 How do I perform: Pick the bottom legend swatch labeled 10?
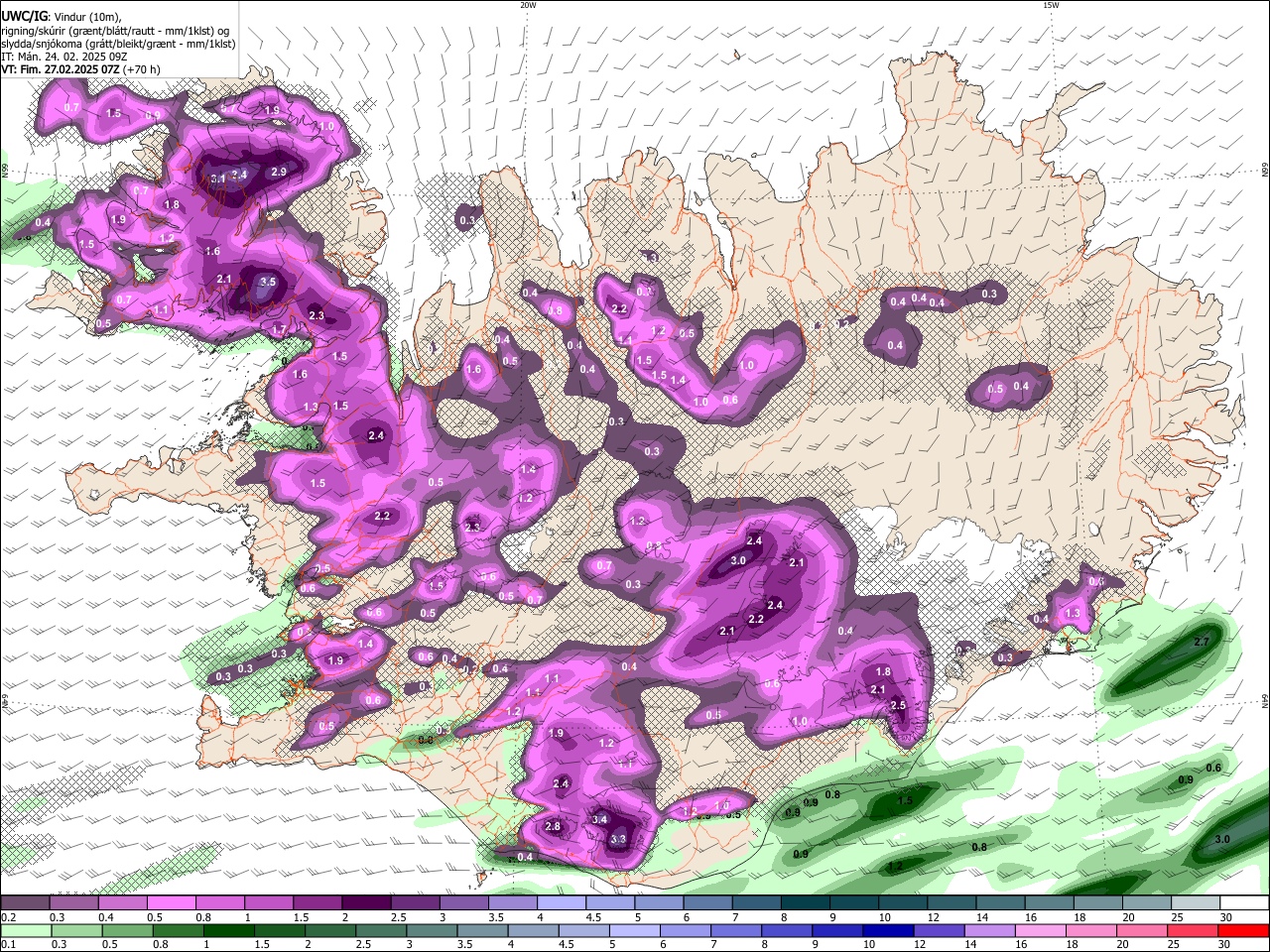pos(888,930)
